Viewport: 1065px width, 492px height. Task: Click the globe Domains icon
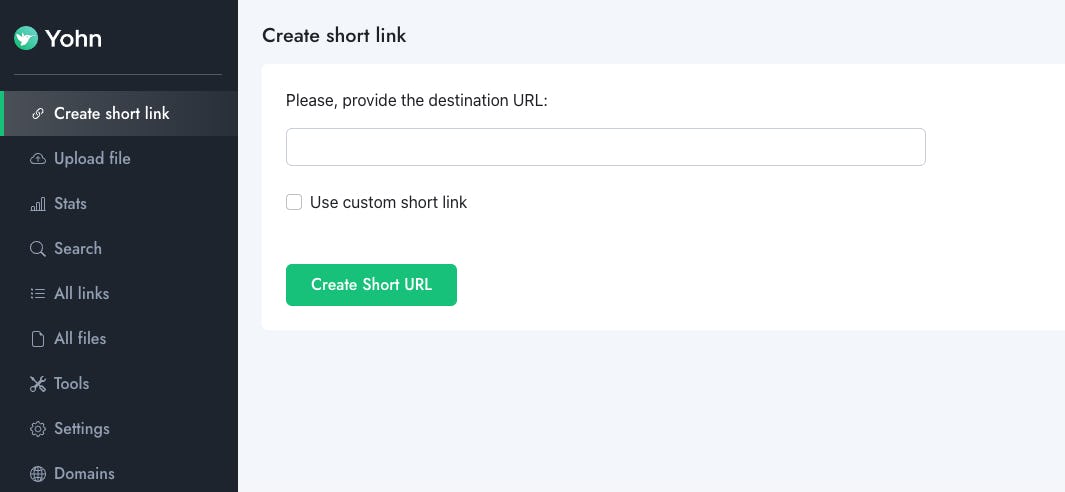(38, 474)
